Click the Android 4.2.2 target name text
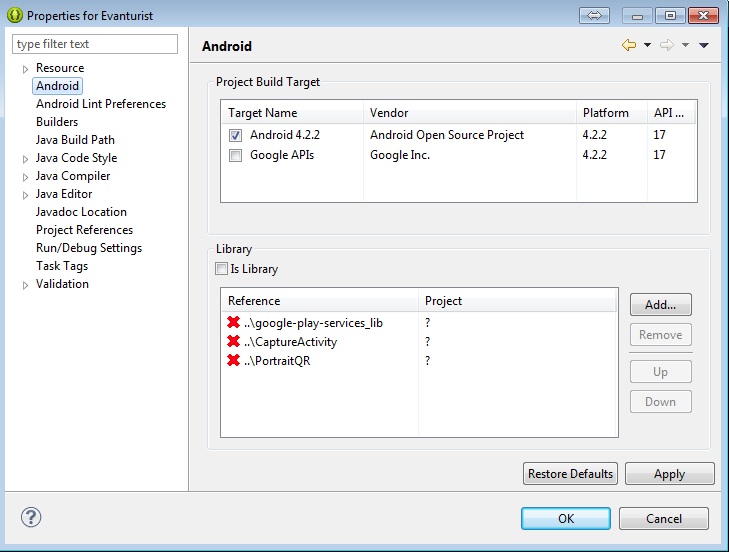729x552 pixels. (285, 135)
